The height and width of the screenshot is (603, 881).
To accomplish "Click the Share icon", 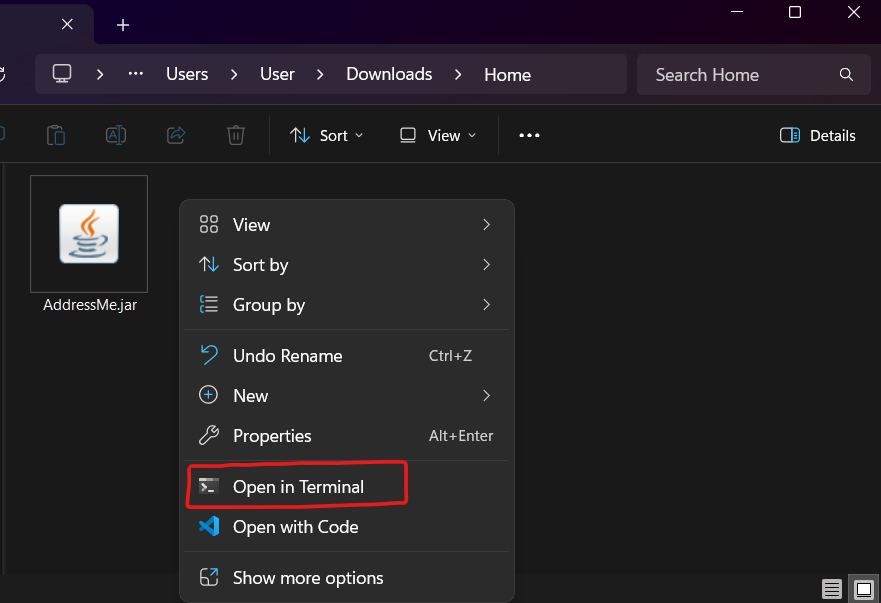I will [175, 135].
